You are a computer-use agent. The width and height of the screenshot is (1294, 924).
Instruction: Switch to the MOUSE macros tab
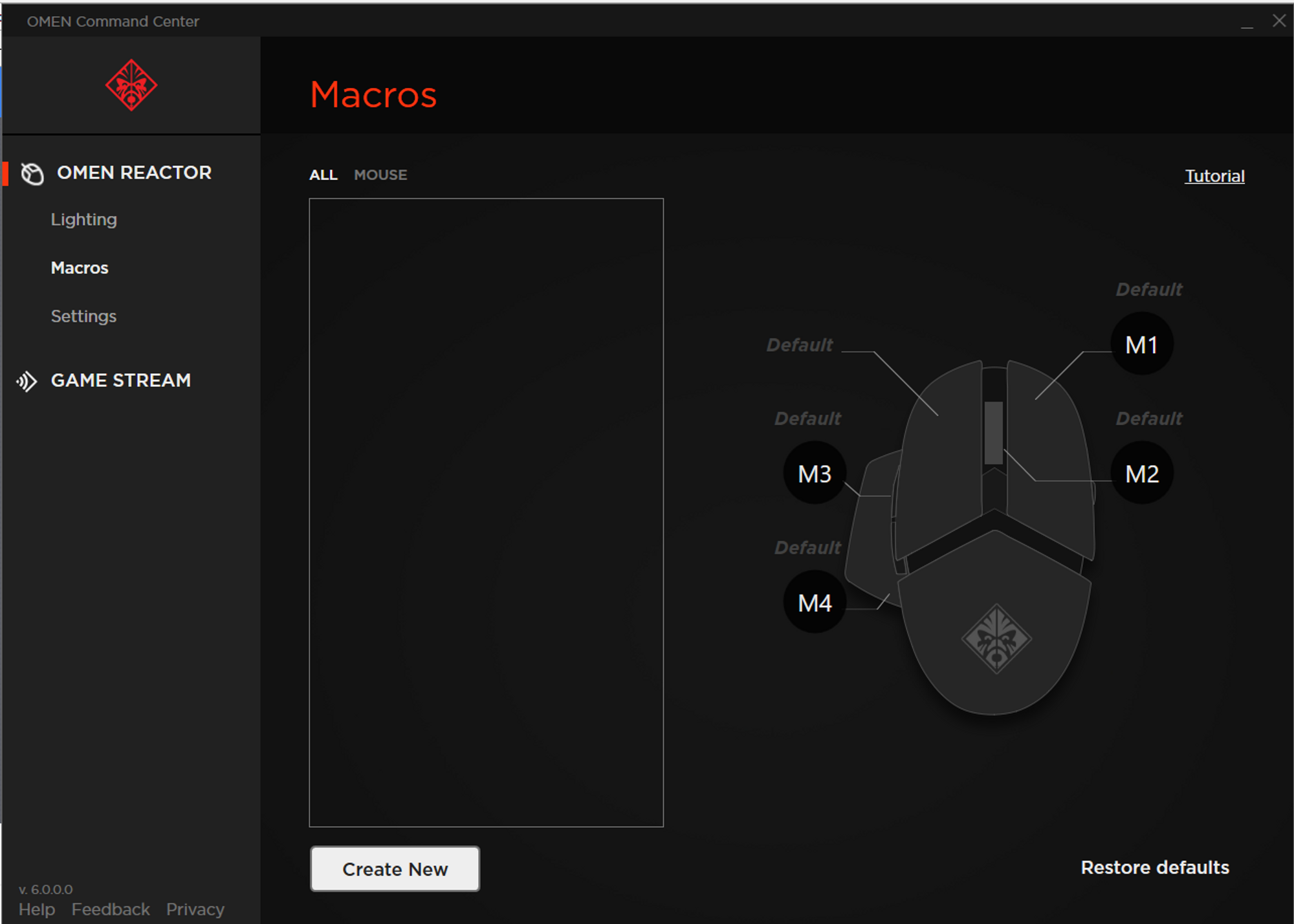pos(380,175)
